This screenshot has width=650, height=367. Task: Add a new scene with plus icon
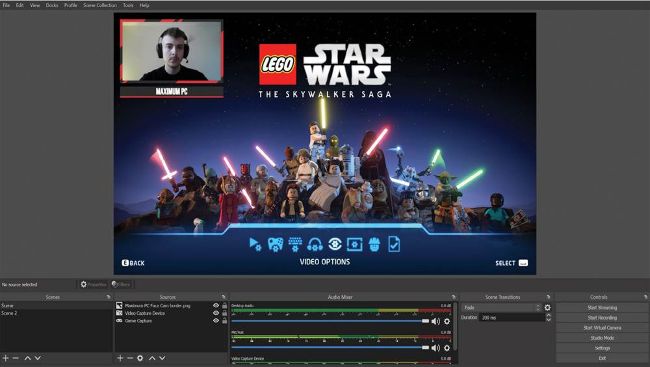tap(5, 358)
